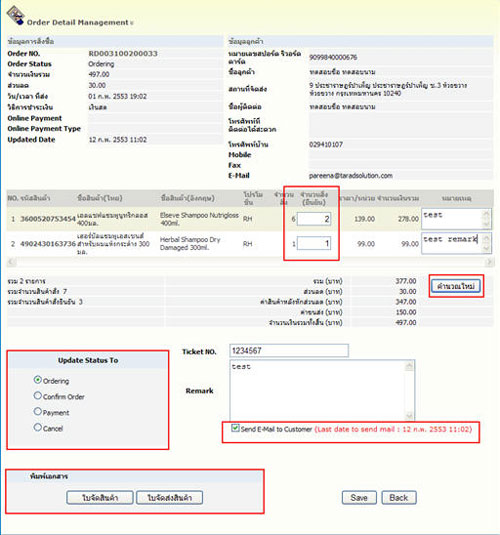
Task: Click the Back button
Action: click(399, 498)
